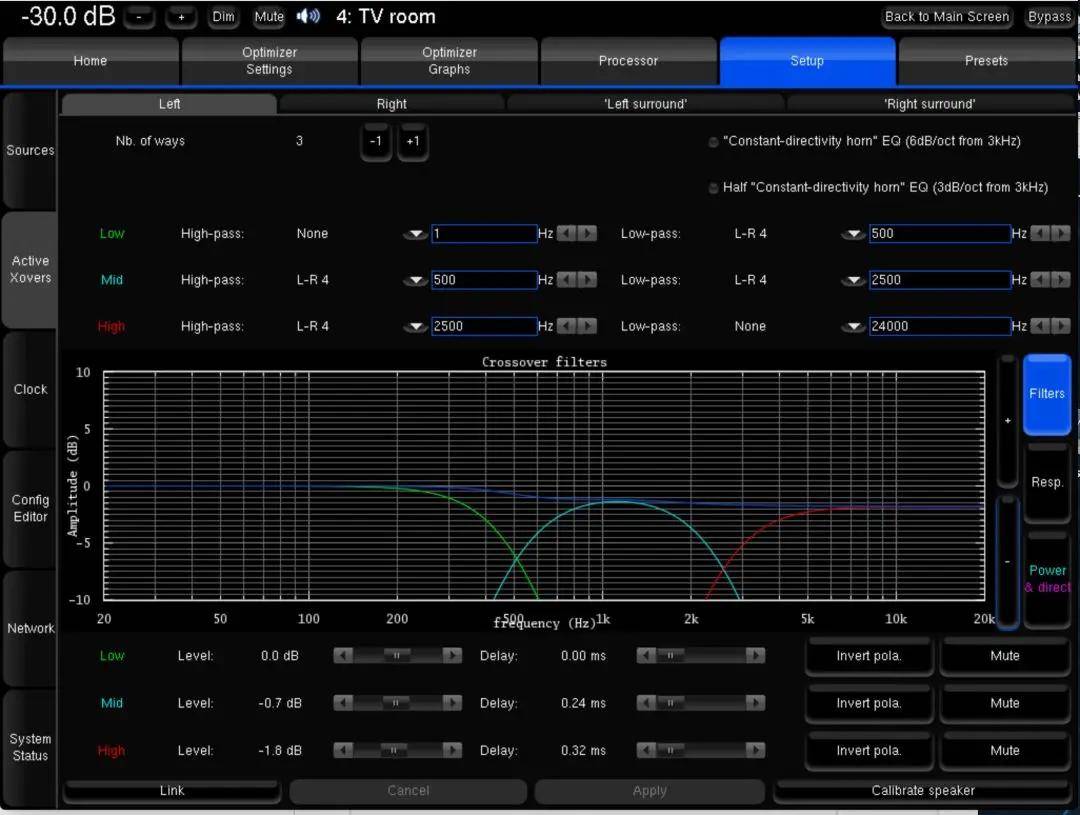The width and height of the screenshot is (1080, 815).
Task: Enable full Constant-directivity horn EQ 6dB/oct
Action: (x=713, y=142)
